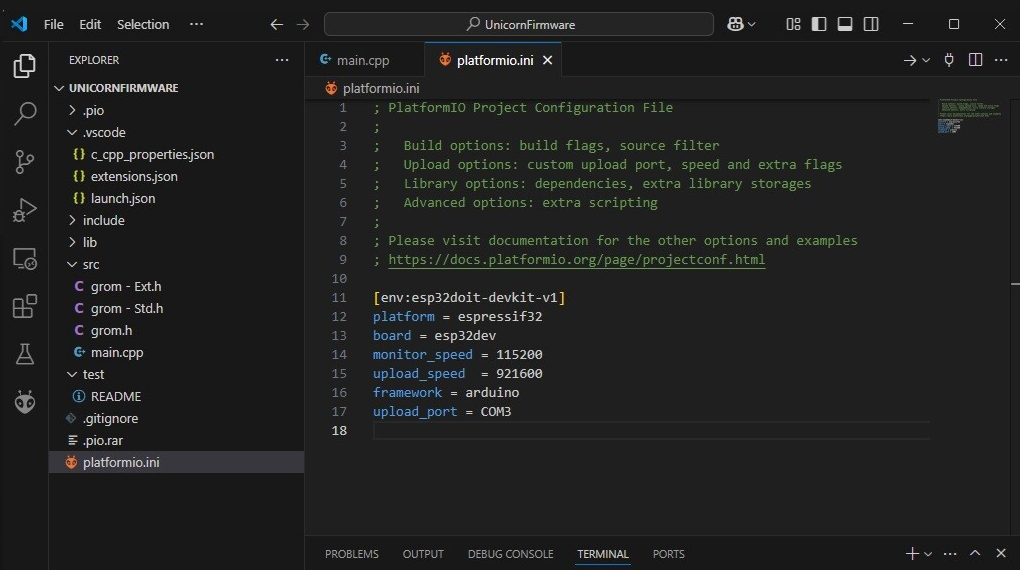Open the Edit menu
This screenshot has height=570, width=1020.
pos(90,25)
